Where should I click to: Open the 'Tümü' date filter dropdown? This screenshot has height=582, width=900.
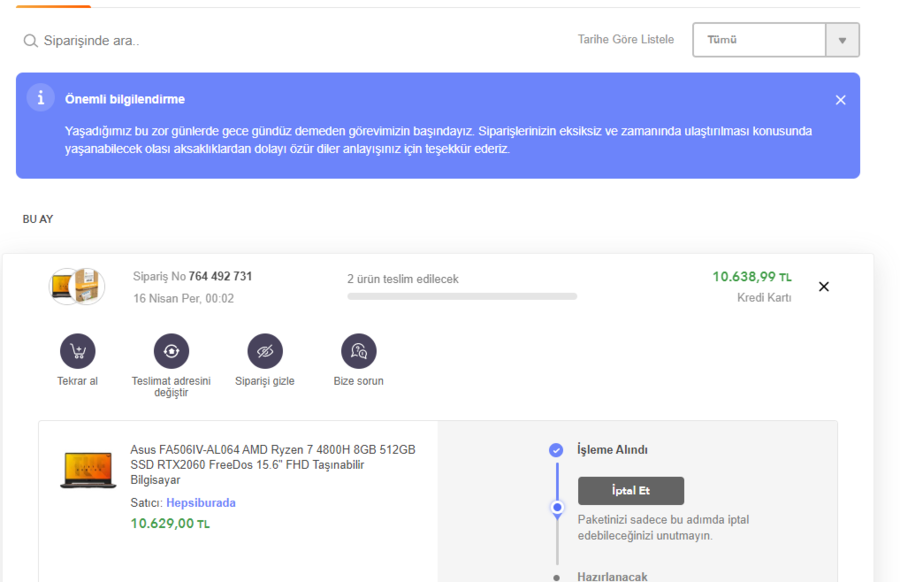775,40
